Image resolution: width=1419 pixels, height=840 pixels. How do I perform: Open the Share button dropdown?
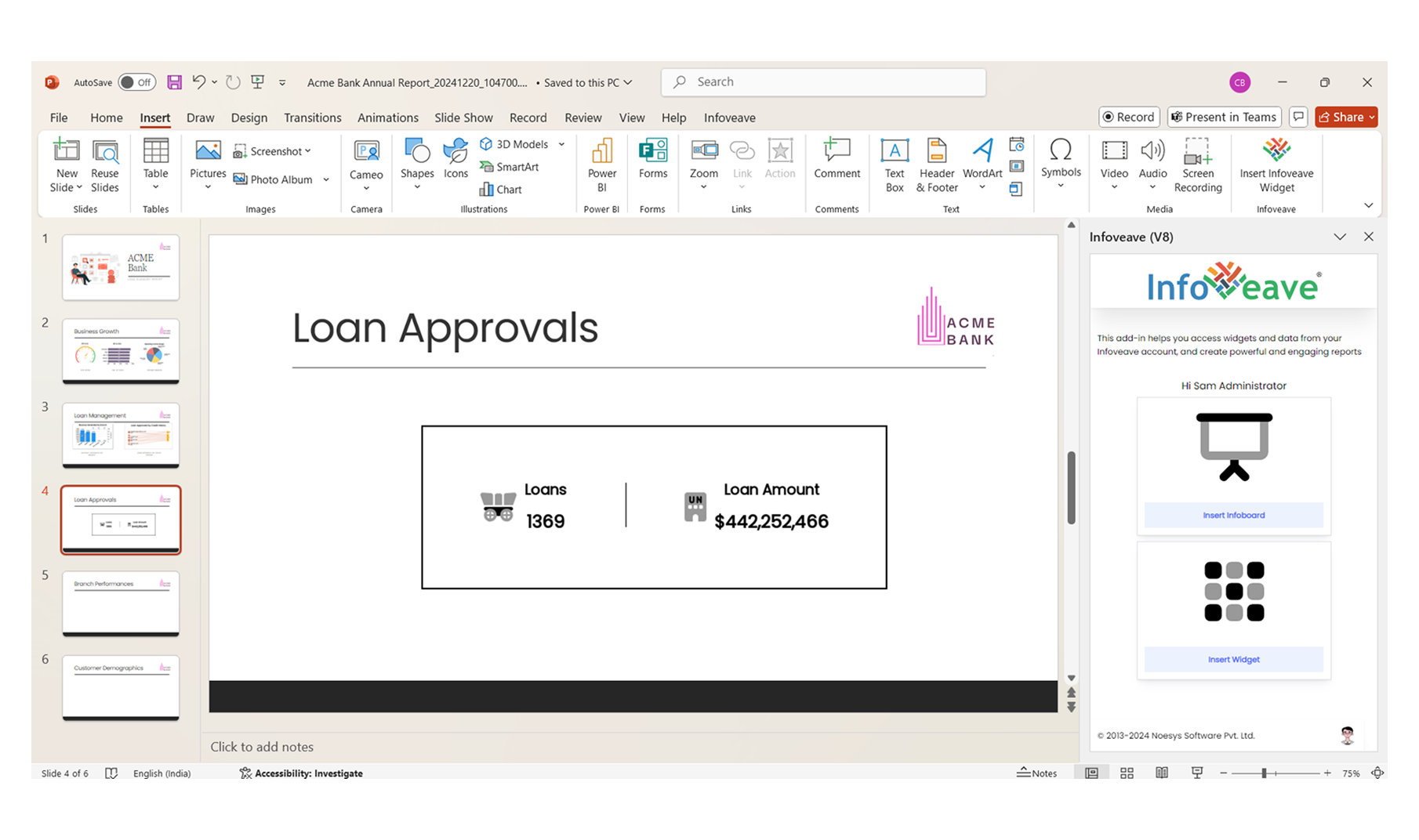coord(1372,118)
